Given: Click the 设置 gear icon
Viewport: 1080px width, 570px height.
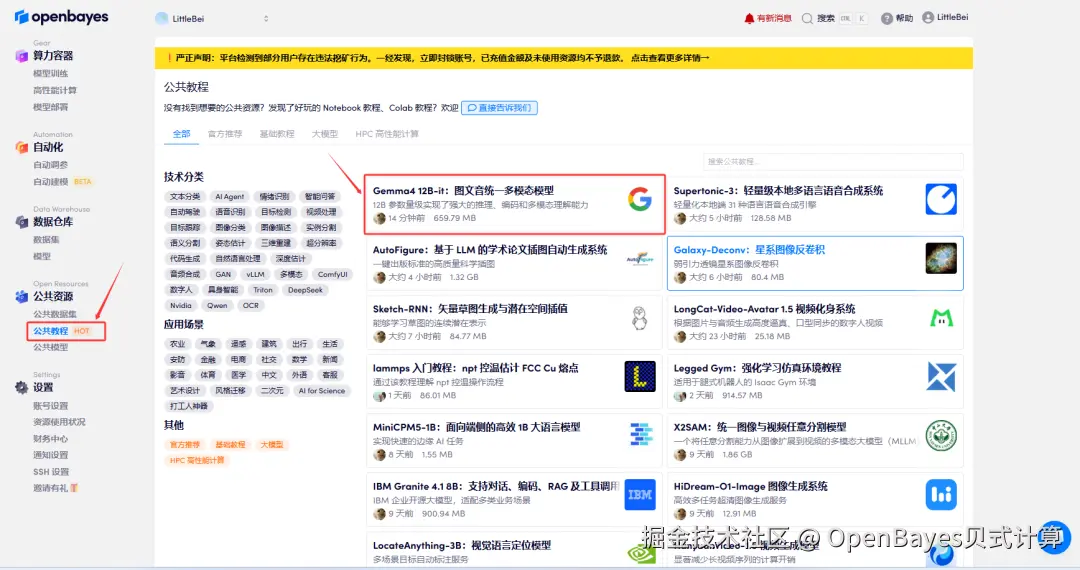Looking at the screenshot, I should click(x=21, y=388).
